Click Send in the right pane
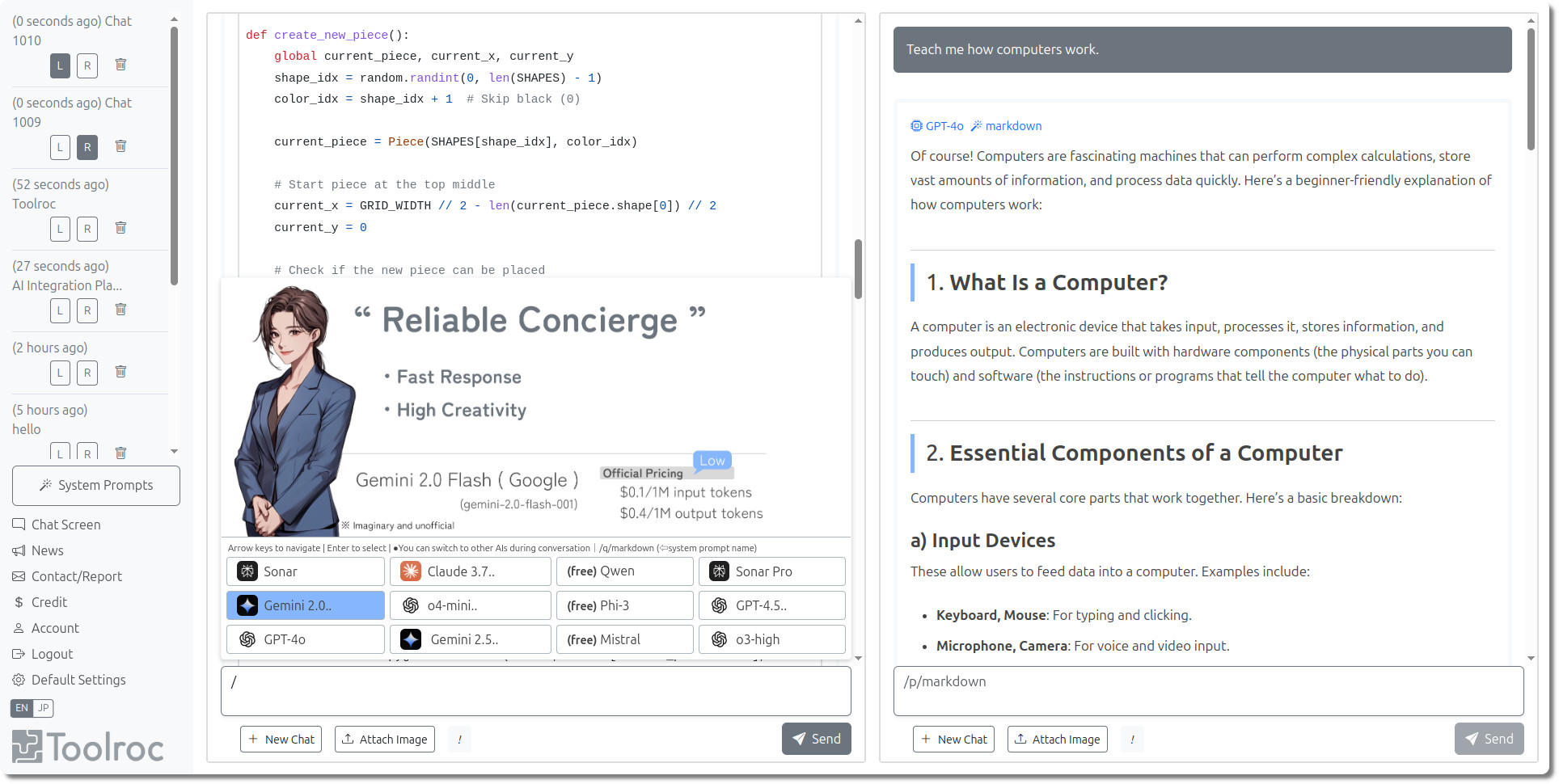The height and width of the screenshot is (784, 1559). pyautogui.click(x=1489, y=739)
